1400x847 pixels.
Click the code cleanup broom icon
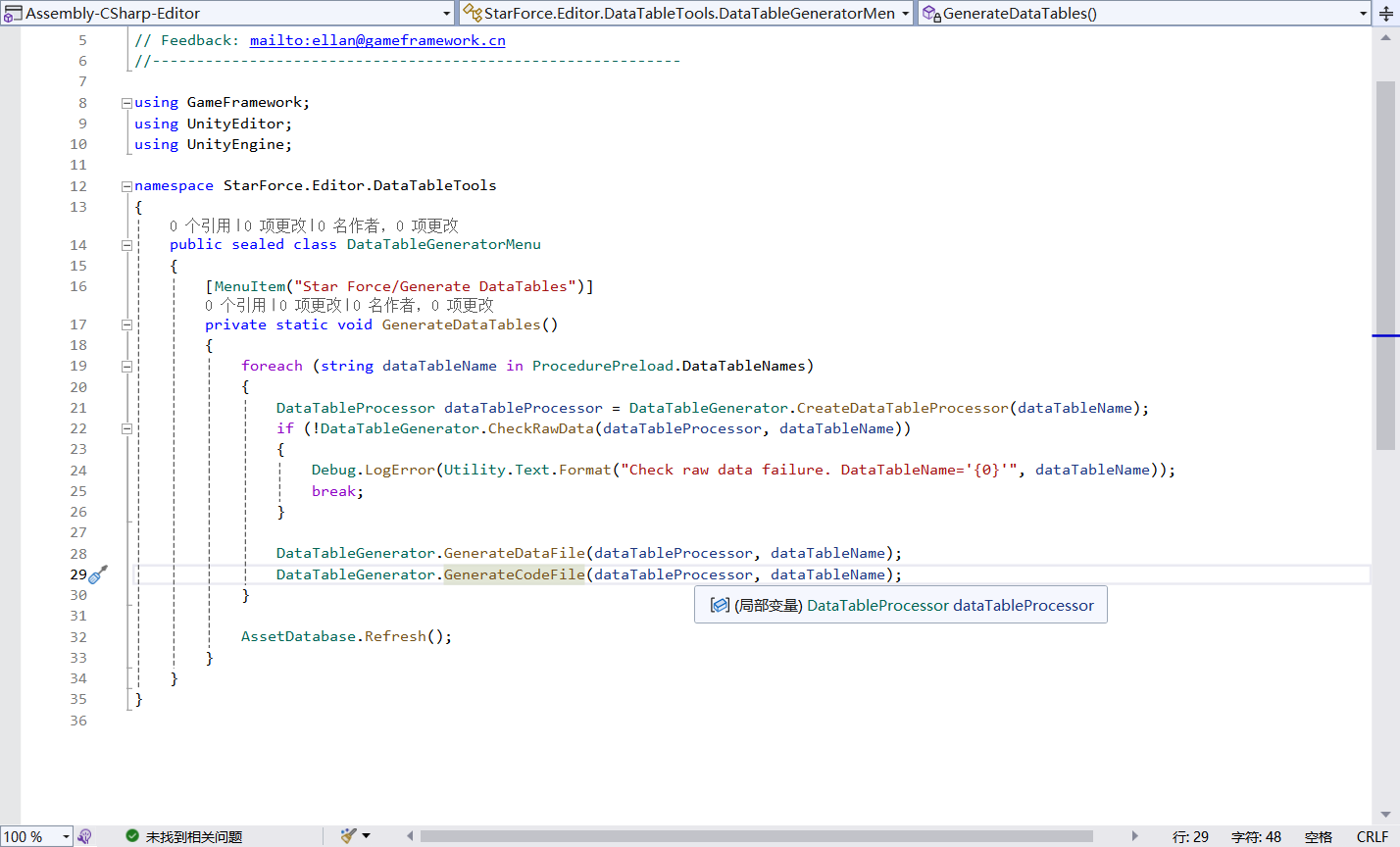348,836
